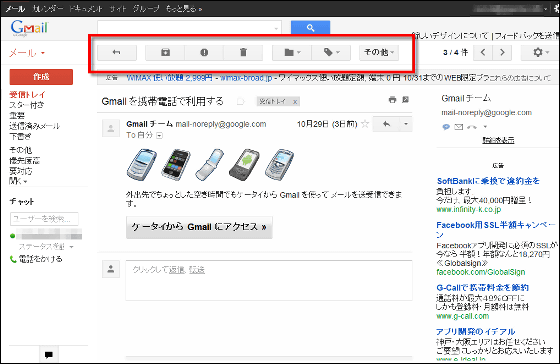Click the blue search button

coord(310,28)
